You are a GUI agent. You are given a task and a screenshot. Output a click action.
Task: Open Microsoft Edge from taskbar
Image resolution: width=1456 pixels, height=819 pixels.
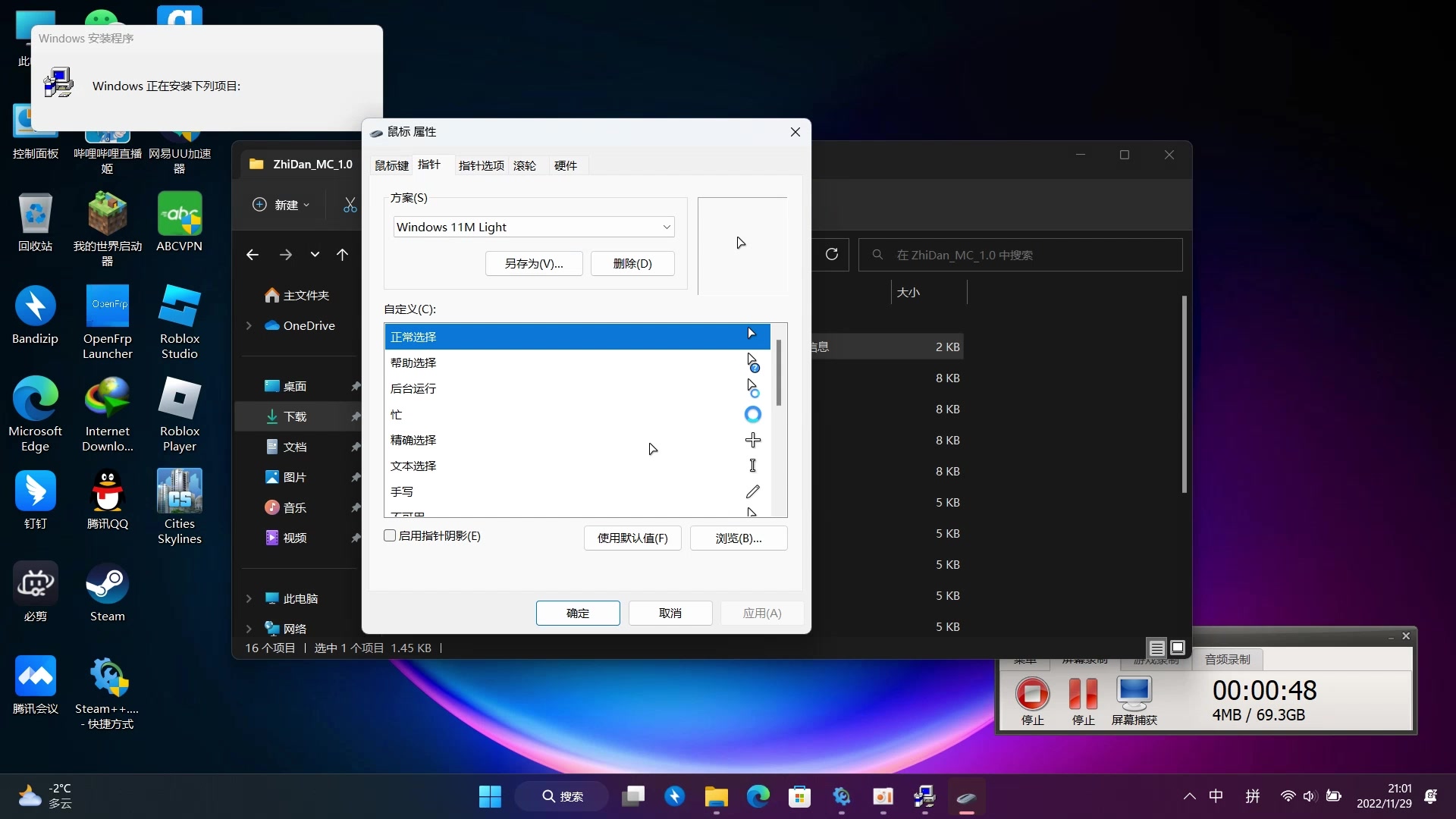click(x=758, y=796)
